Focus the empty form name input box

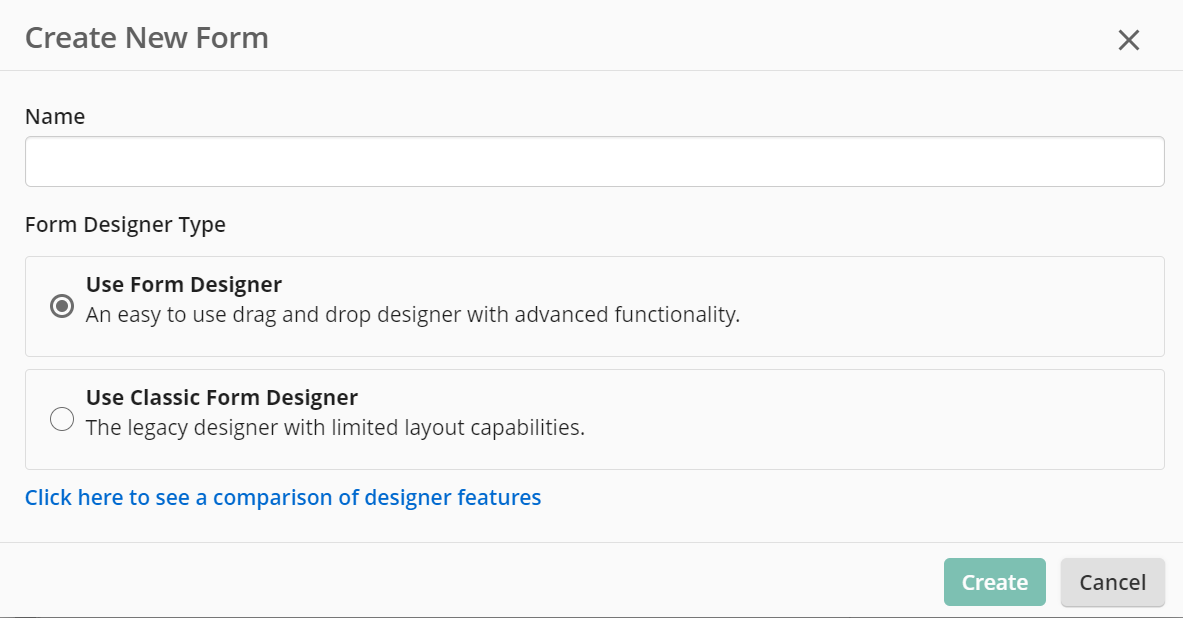595,161
